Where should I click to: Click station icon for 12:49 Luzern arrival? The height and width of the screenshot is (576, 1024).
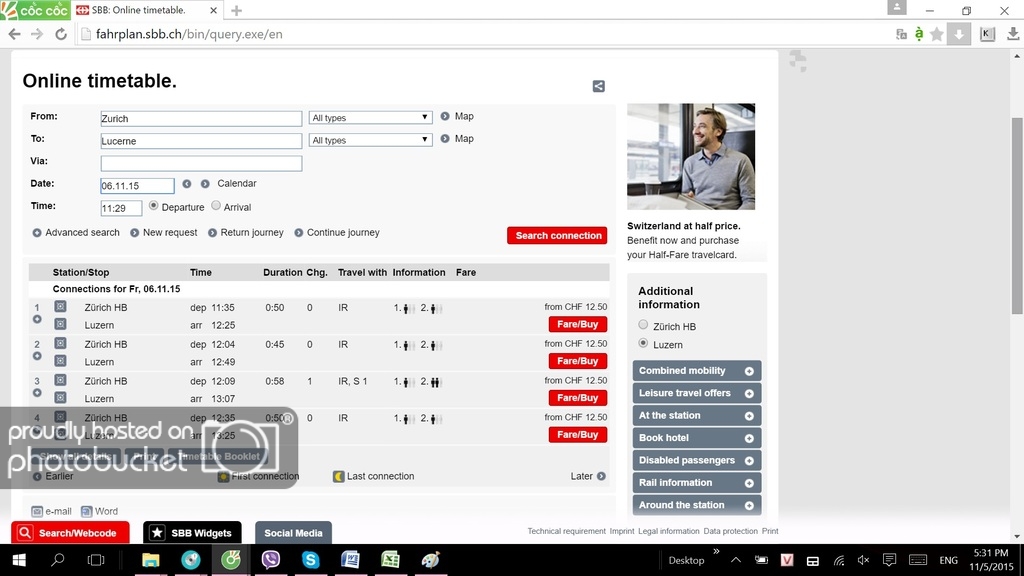click(60, 360)
